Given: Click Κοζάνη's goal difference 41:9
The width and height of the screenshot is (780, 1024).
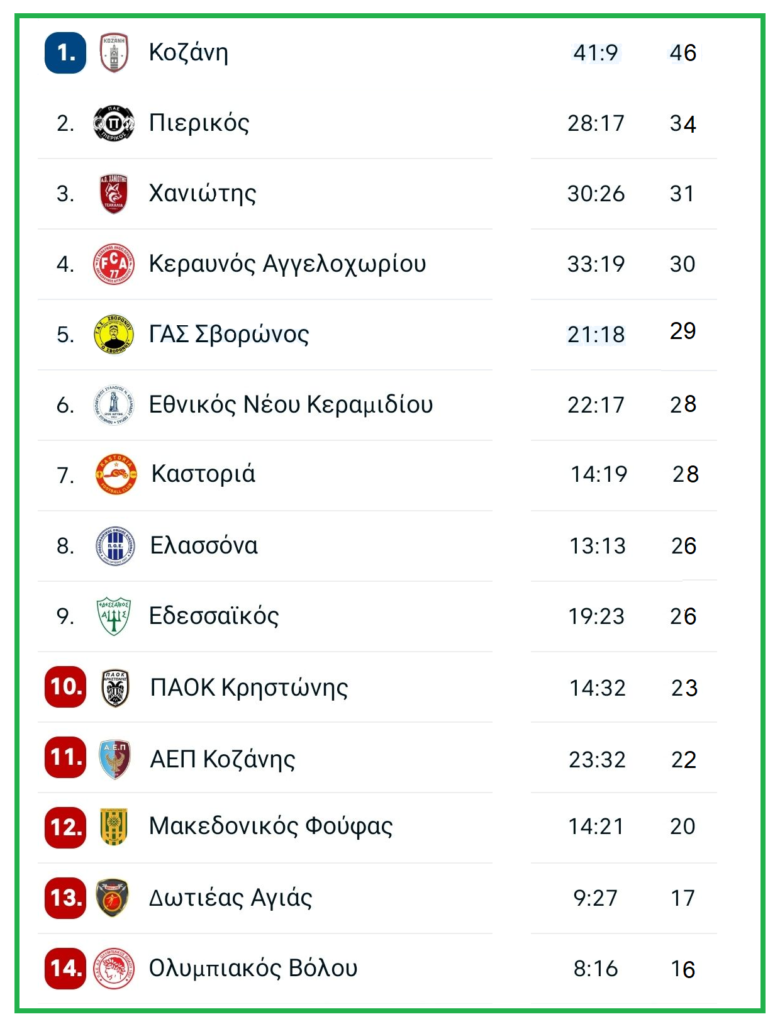Looking at the screenshot, I should pos(596,53).
